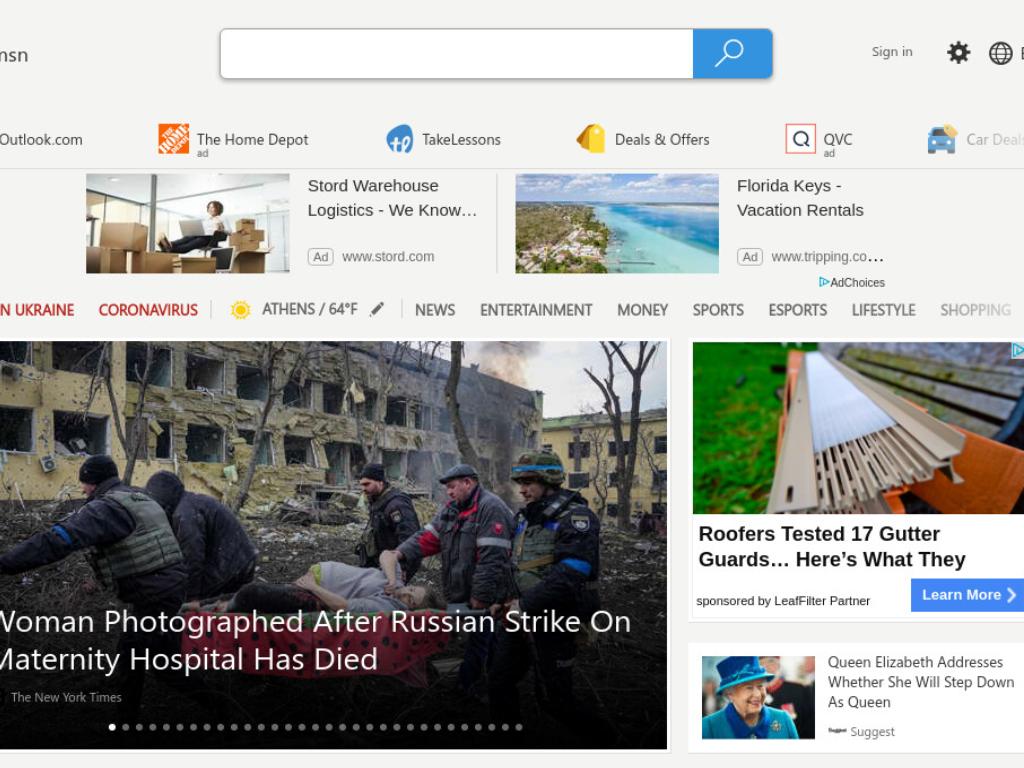Click the Suggest source label
Screen dimensions: 1024x768
[x=872, y=732]
